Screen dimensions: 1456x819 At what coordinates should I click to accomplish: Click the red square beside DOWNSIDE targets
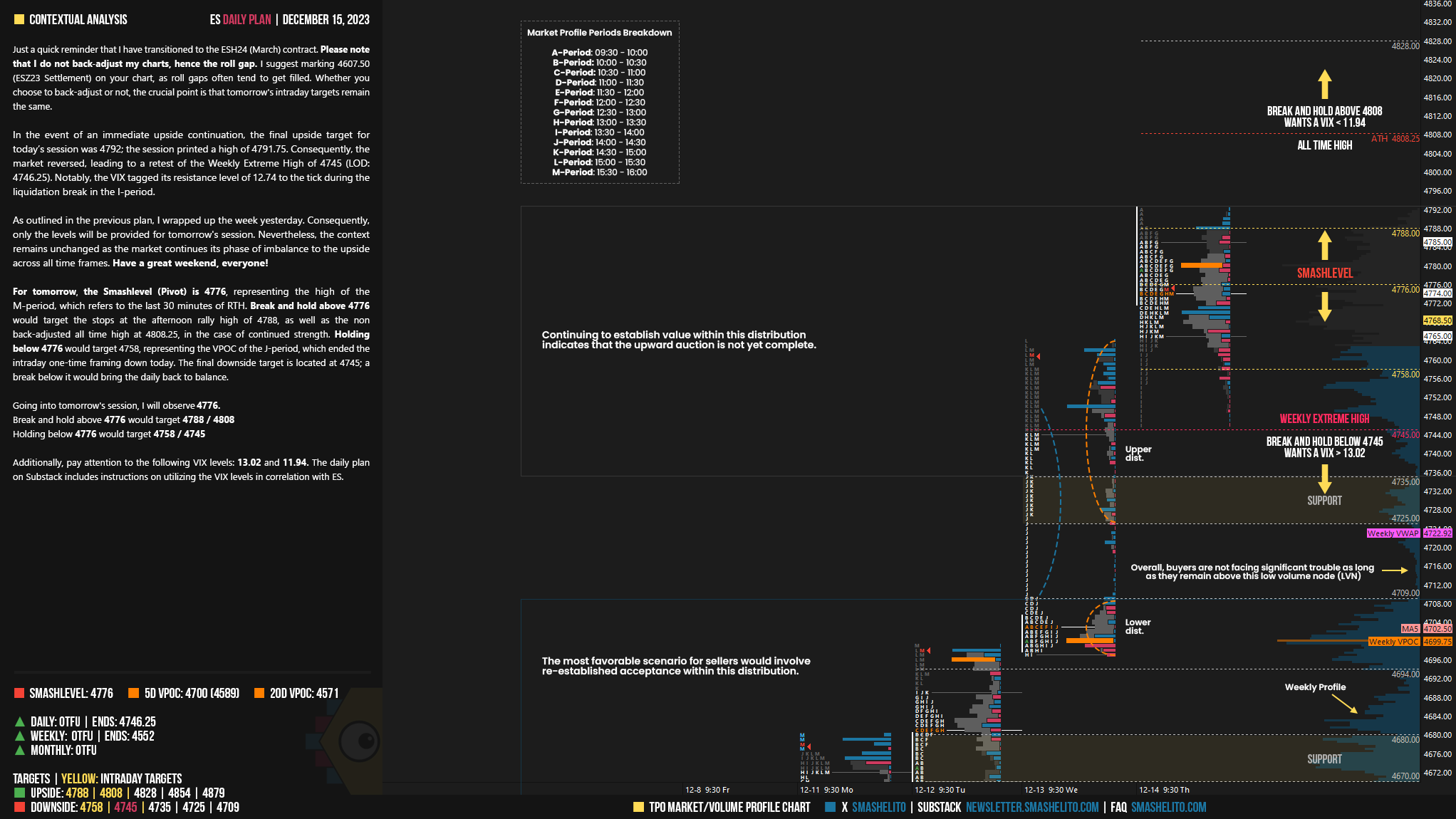point(19,807)
